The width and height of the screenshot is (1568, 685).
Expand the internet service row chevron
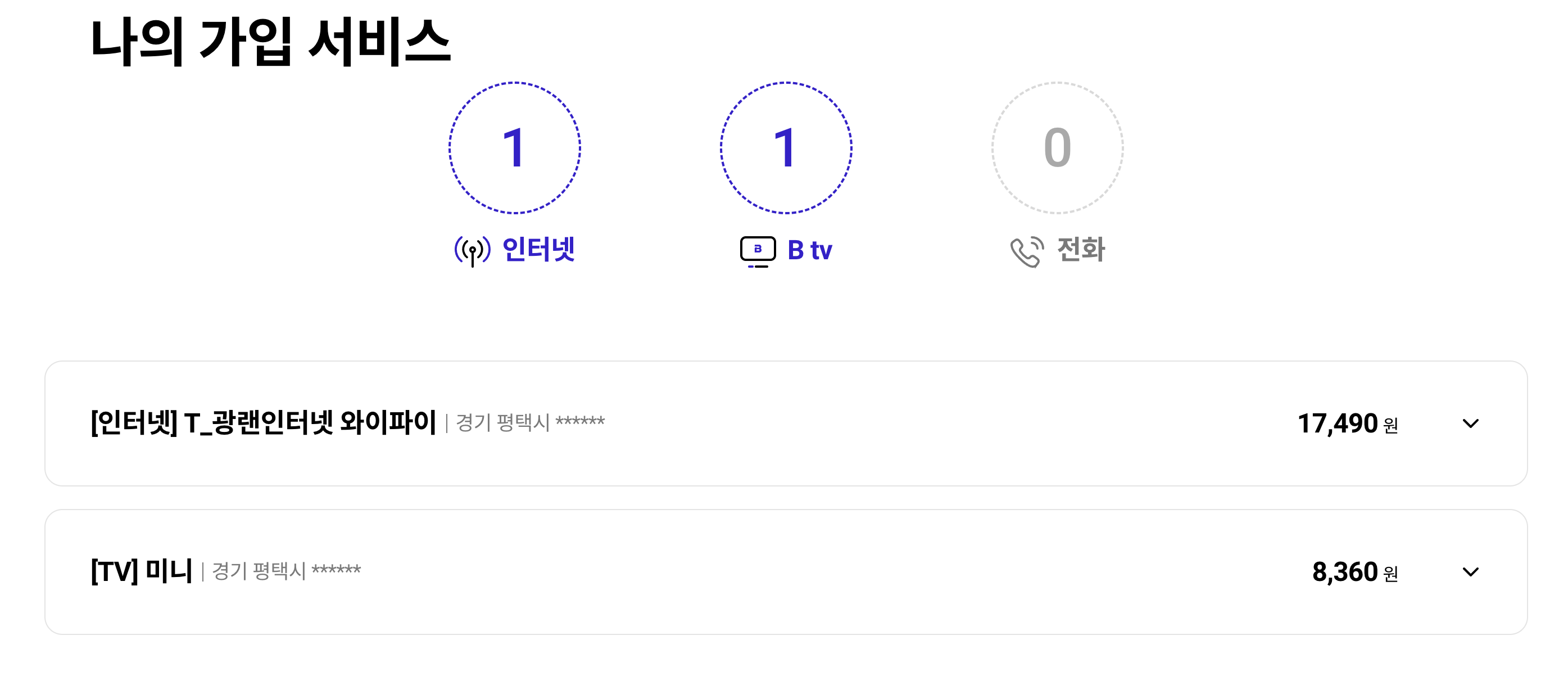point(1470,423)
